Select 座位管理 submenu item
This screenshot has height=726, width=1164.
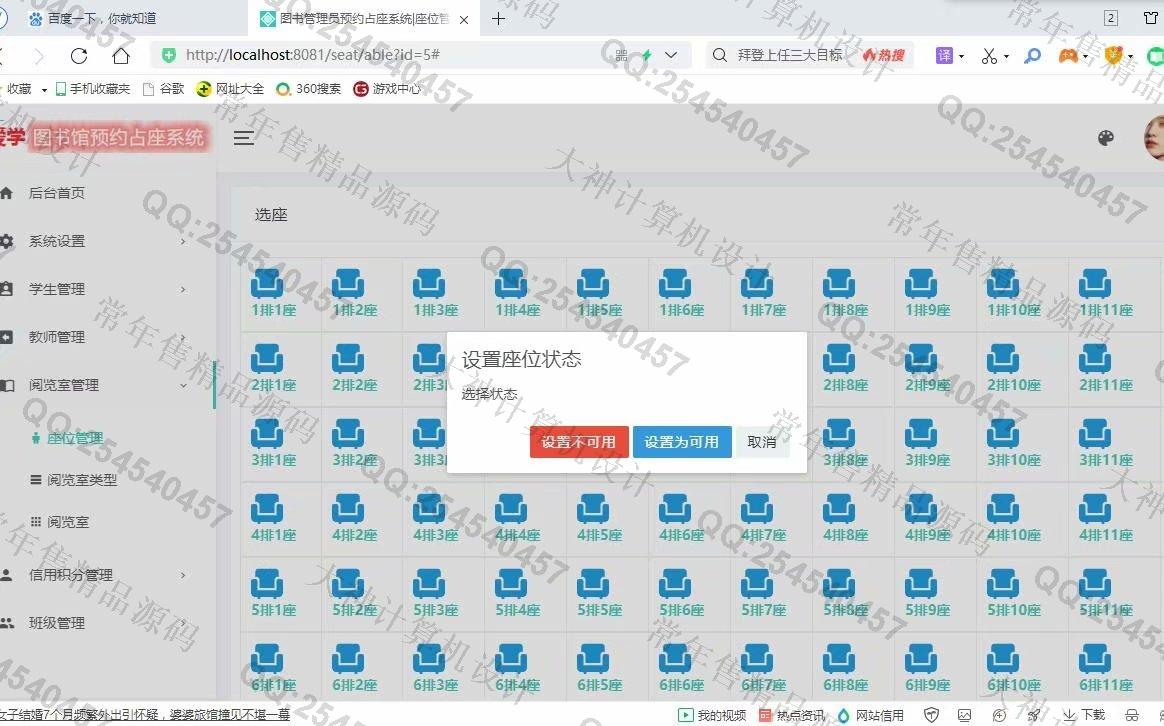(x=74, y=438)
